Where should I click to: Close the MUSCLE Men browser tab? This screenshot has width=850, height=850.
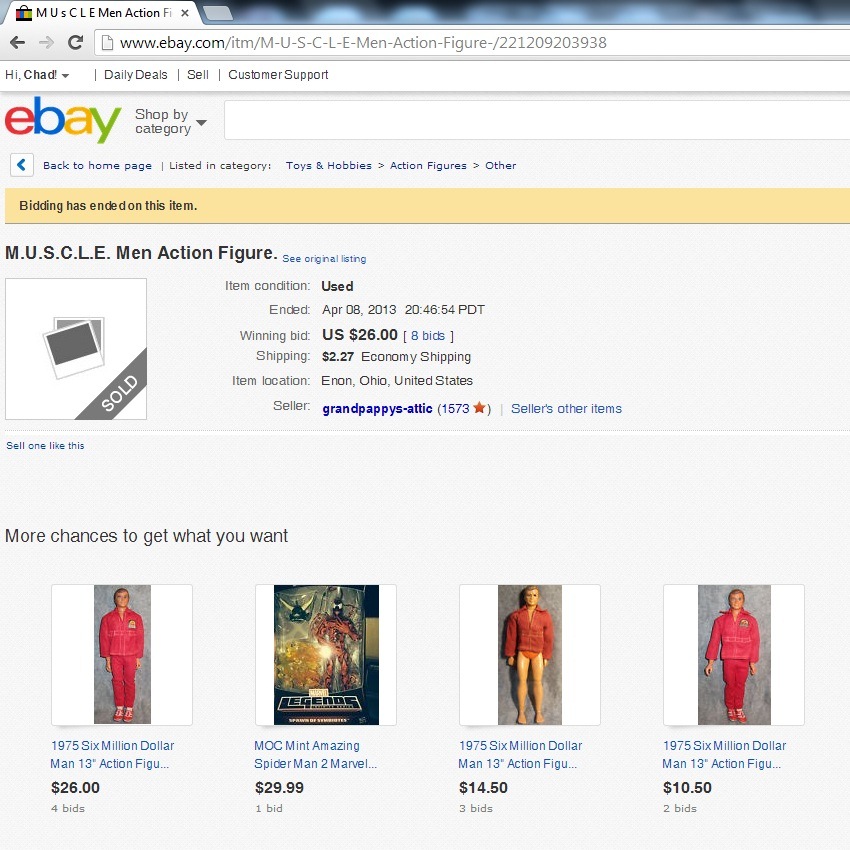coord(185,13)
